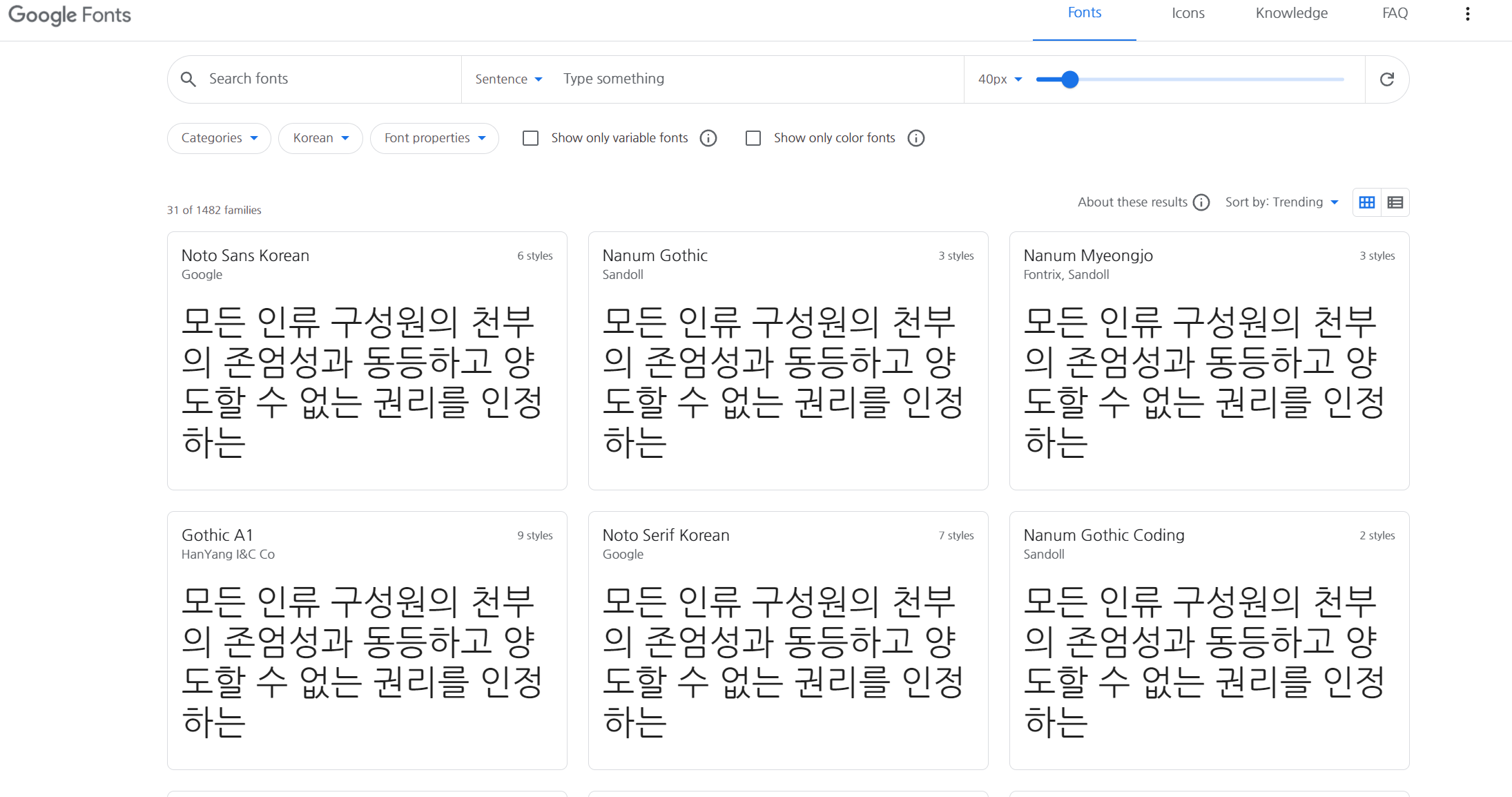Click 7 styles on Noto Serif Korean
The width and height of the screenshot is (1512, 797).
pos(956,536)
